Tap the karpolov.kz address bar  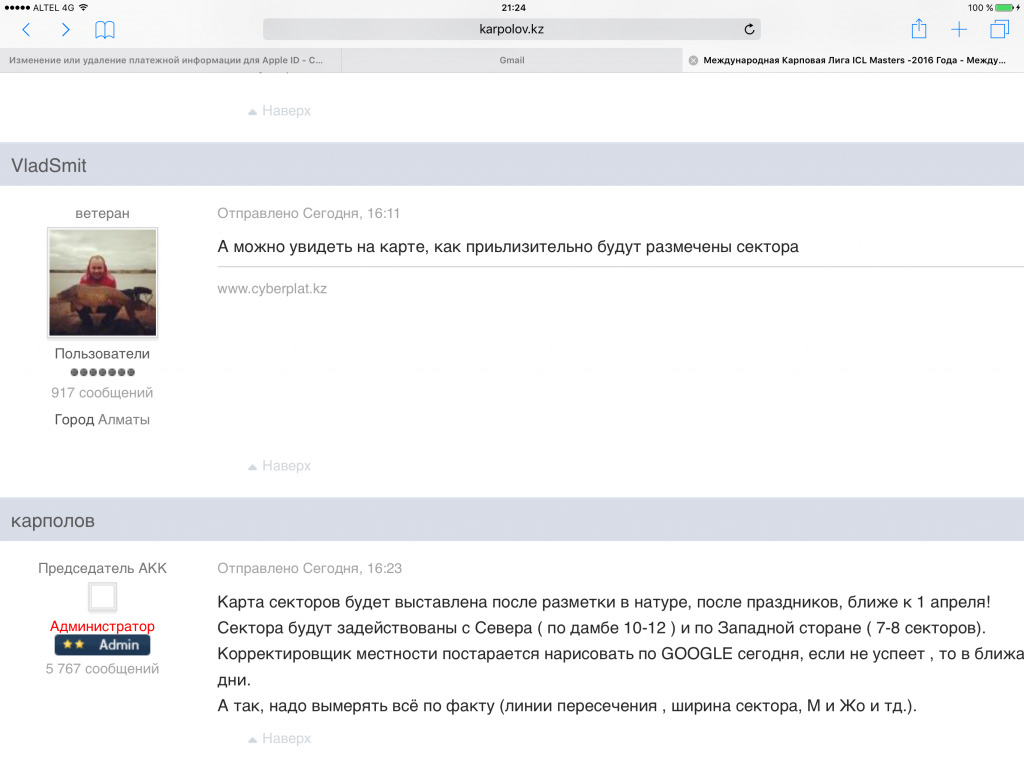(x=512, y=30)
